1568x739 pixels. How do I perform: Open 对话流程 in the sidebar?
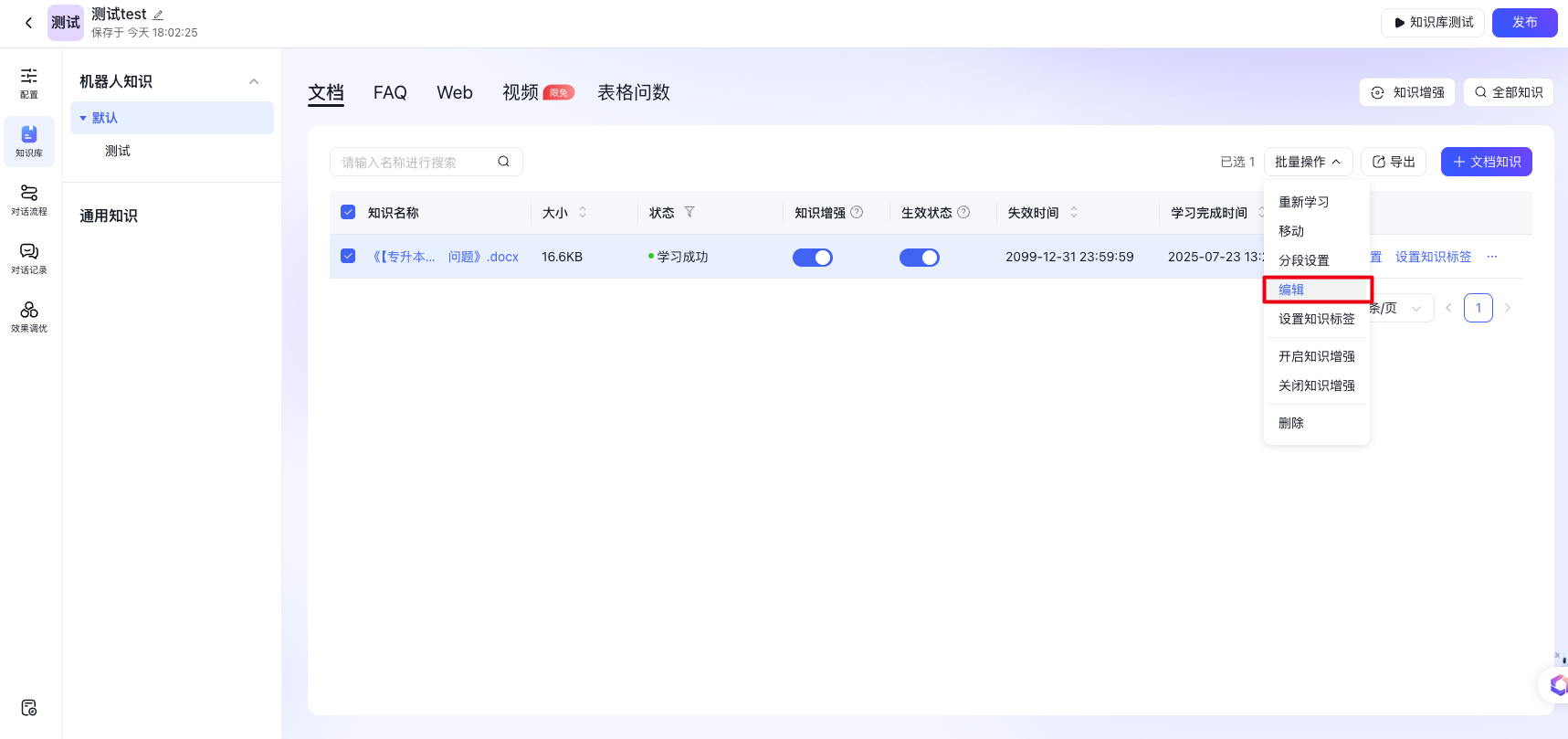pyautogui.click(x=29, y=199)
